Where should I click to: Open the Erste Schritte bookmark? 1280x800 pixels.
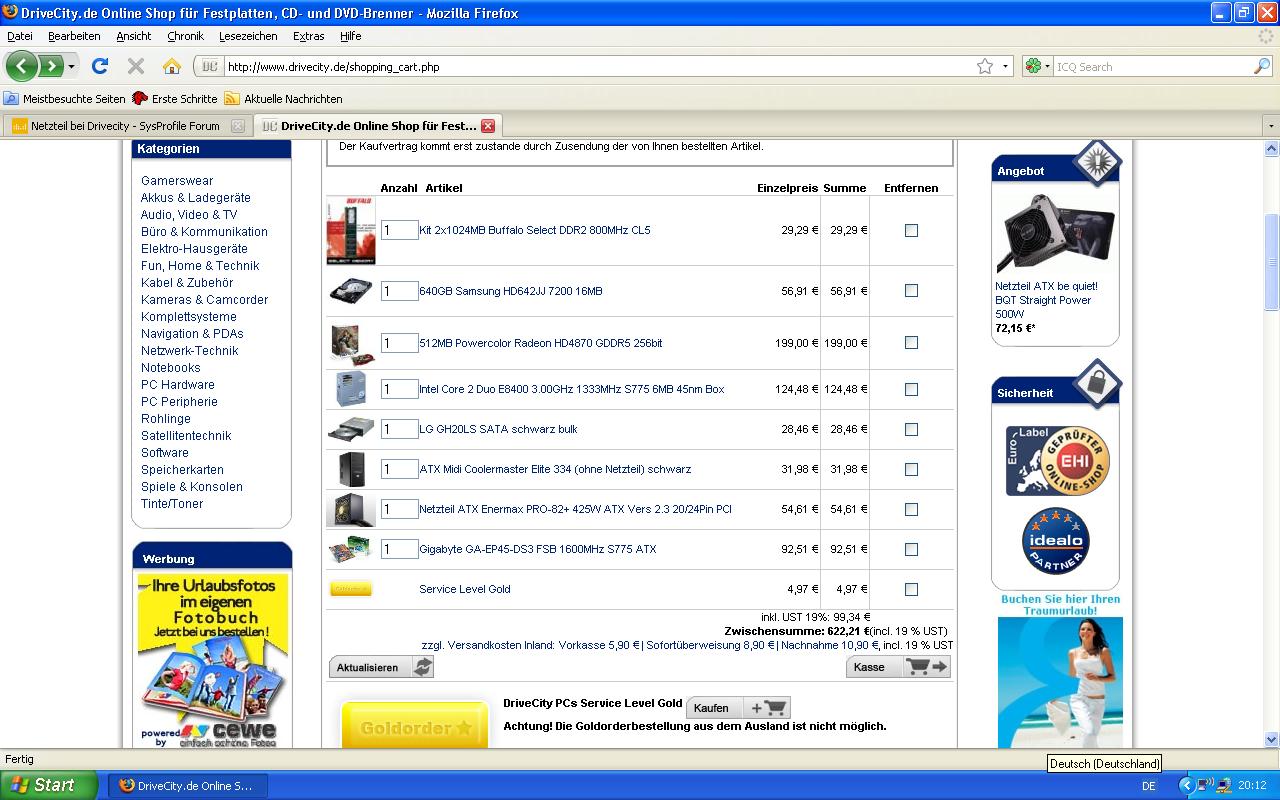point(174,99)
